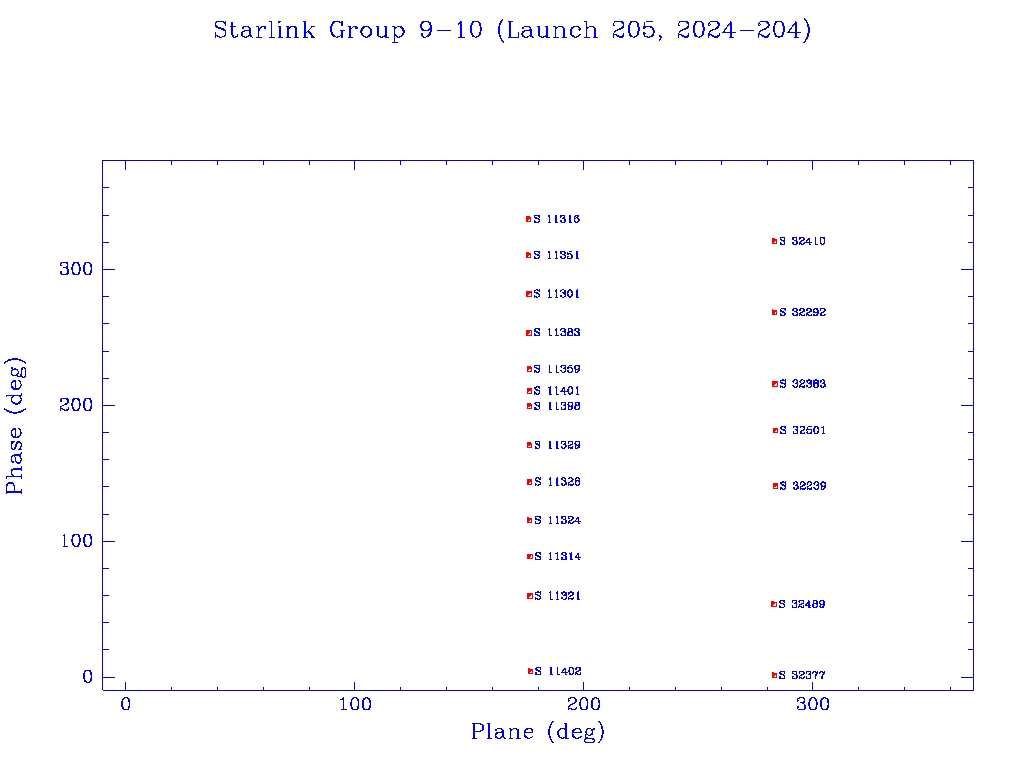
Task: Select the S 11402 marker near bottom
Action: point(530,671)
